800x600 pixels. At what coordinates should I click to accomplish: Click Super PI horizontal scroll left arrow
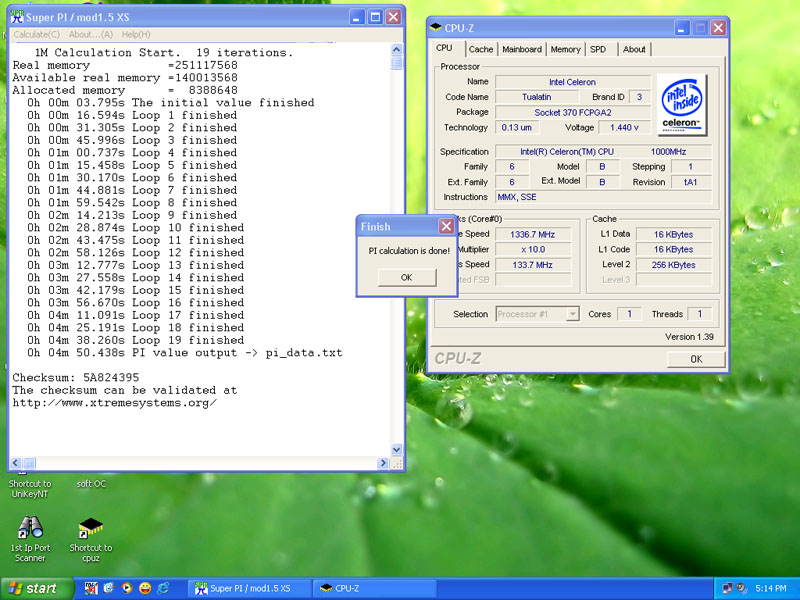coord(15,463)
